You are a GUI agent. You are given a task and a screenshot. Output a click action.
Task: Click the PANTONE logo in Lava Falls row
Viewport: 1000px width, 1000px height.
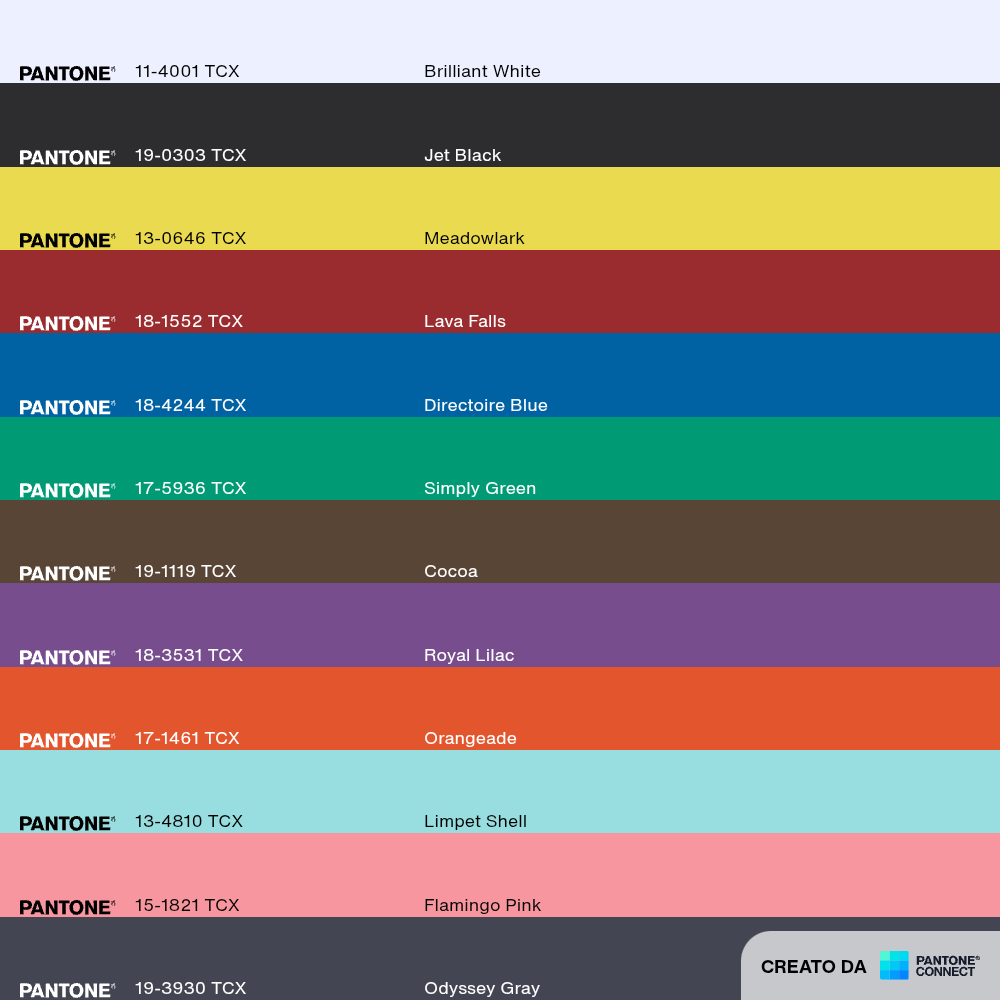pyautogui.click(x=68, y=323)
